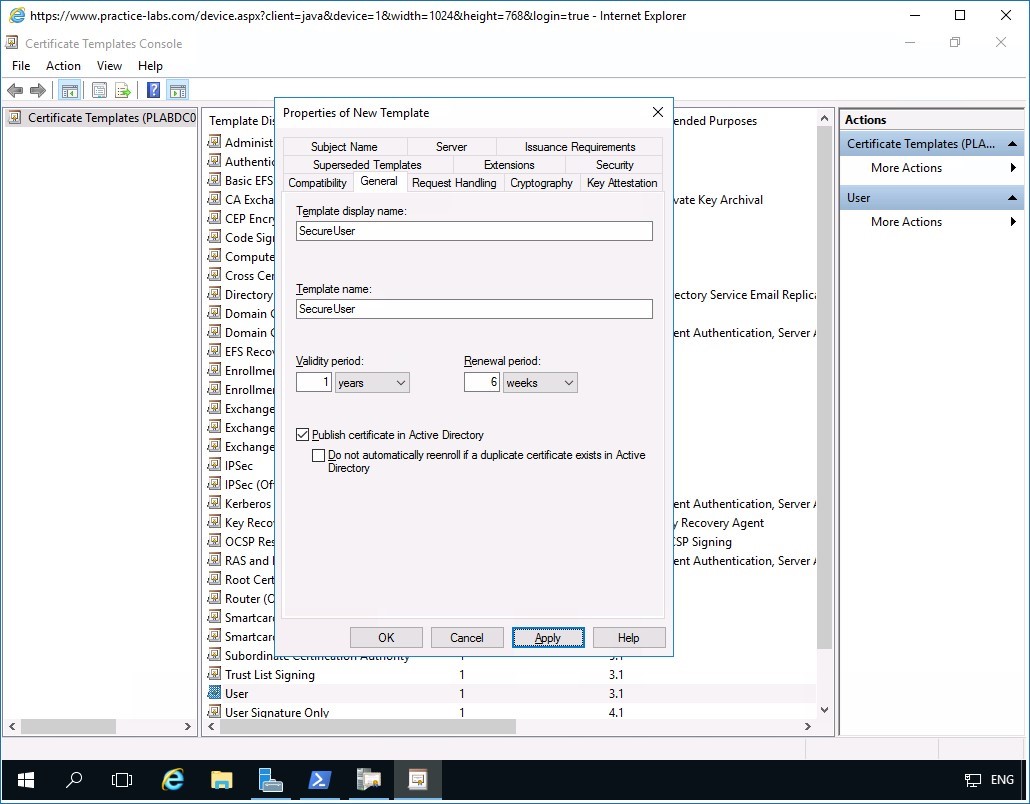The image size is (1030, 804).
Task: Toggle the Show/Hide Action Pane icon
Action: click(177, 90)
